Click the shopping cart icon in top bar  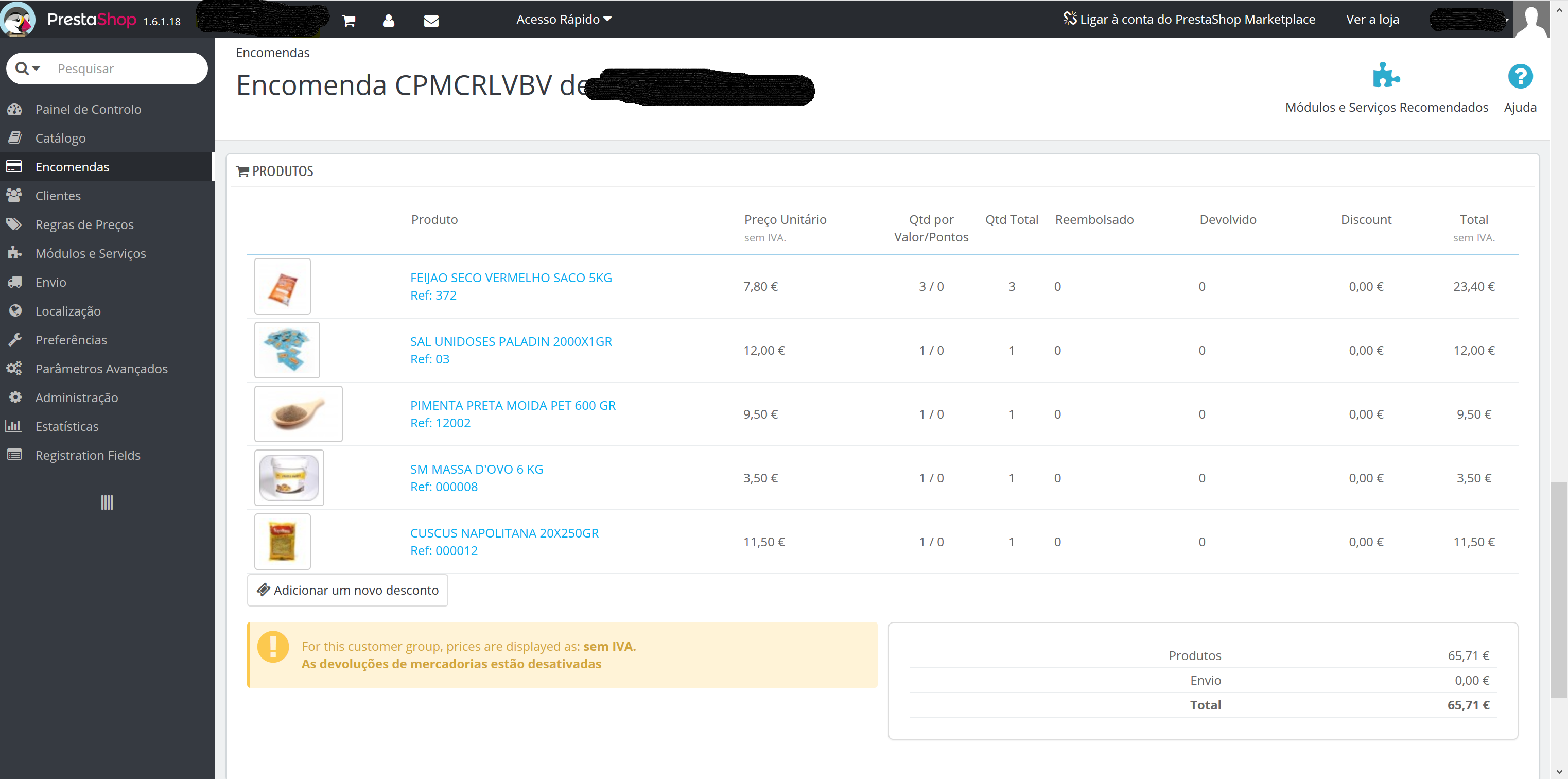tap(348, 21)
